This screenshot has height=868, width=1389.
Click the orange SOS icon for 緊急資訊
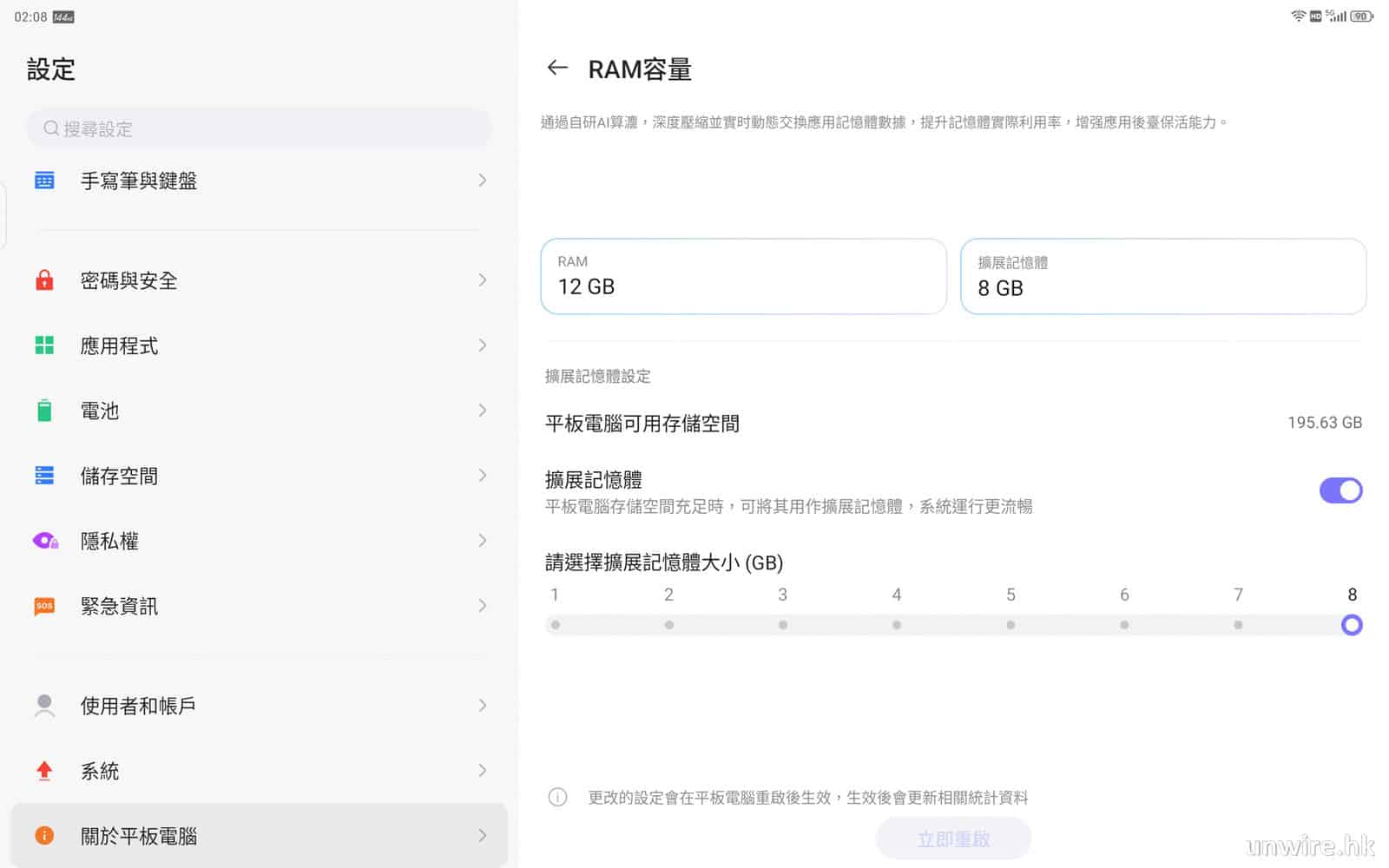coord(44,606)
